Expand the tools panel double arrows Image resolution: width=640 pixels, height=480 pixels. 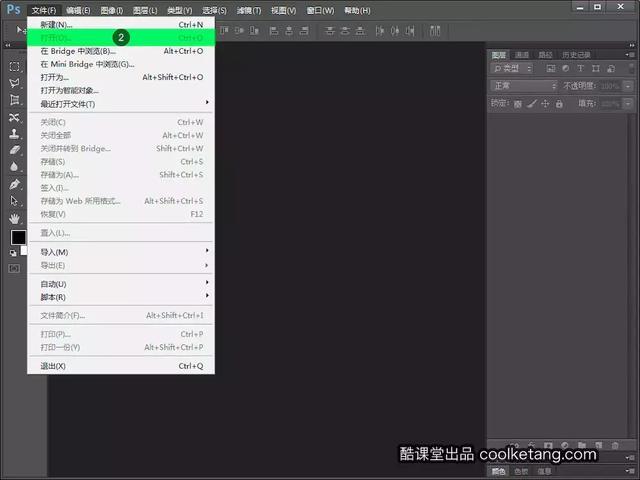[7, 45]
